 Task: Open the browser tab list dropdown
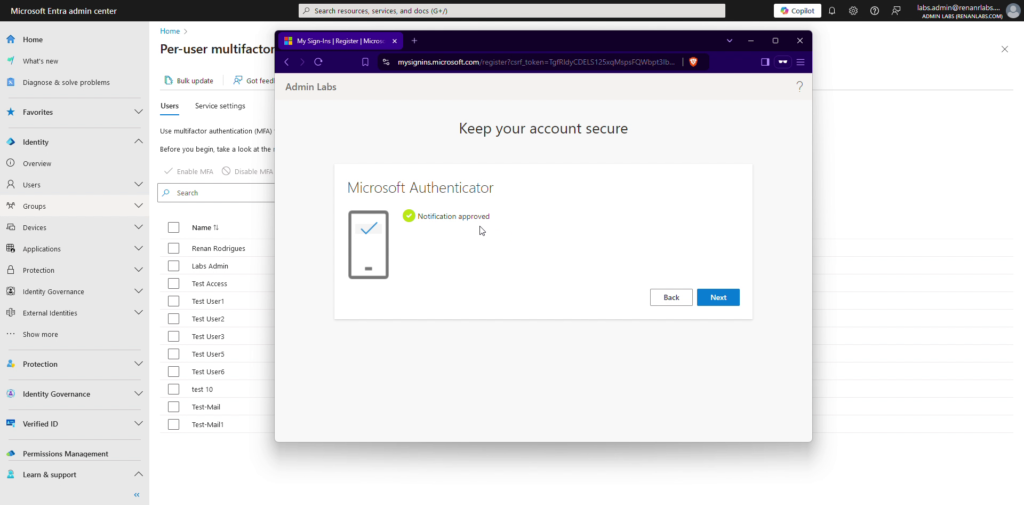point(729,41)
